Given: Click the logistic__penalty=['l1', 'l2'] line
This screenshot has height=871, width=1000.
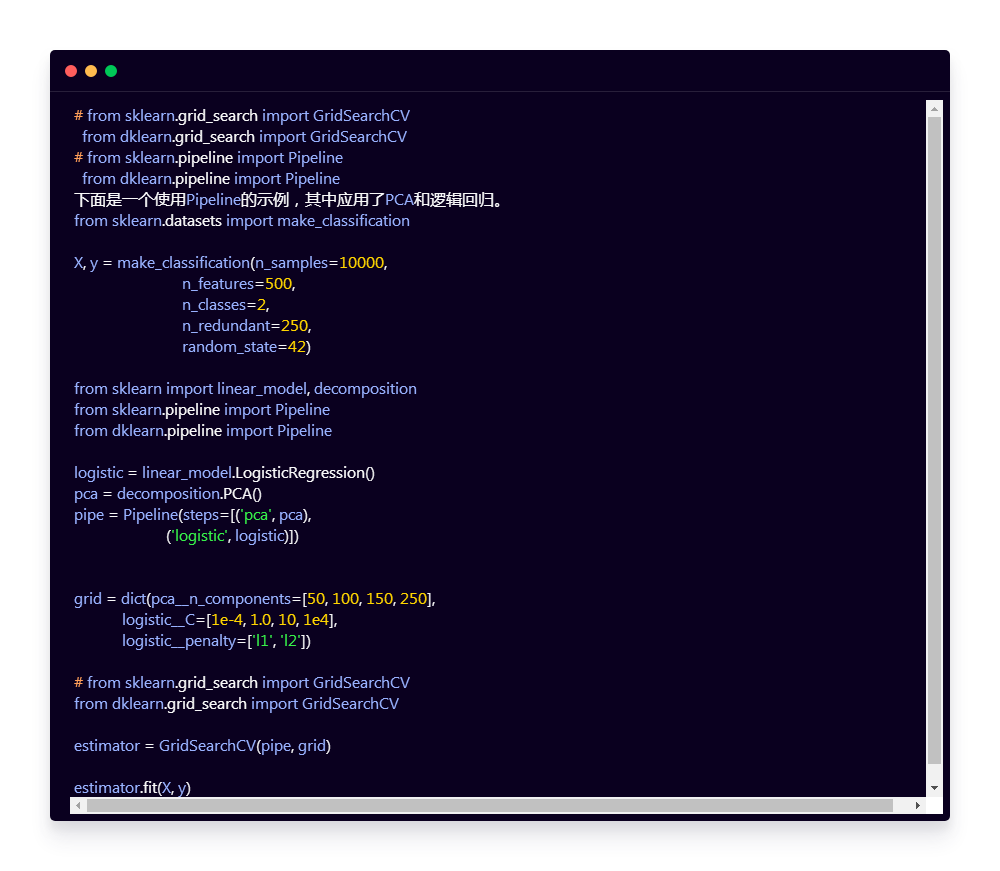Looking at the screenshot, I should pos(216,641).
